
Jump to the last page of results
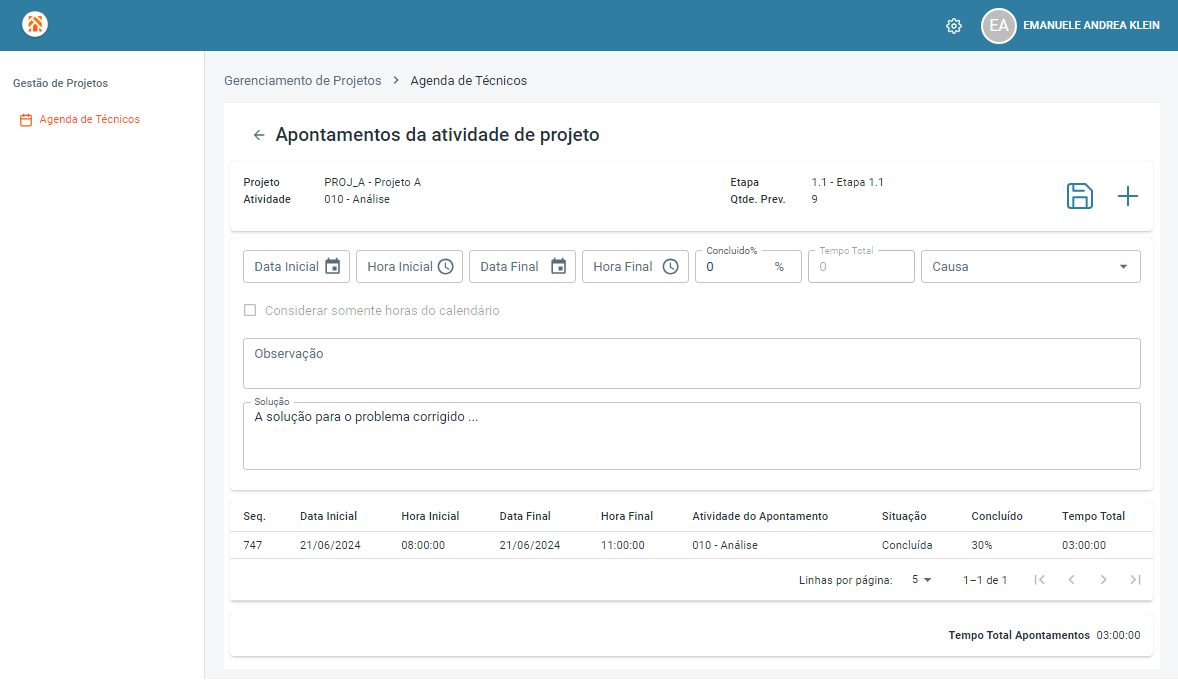(1135, 580)
